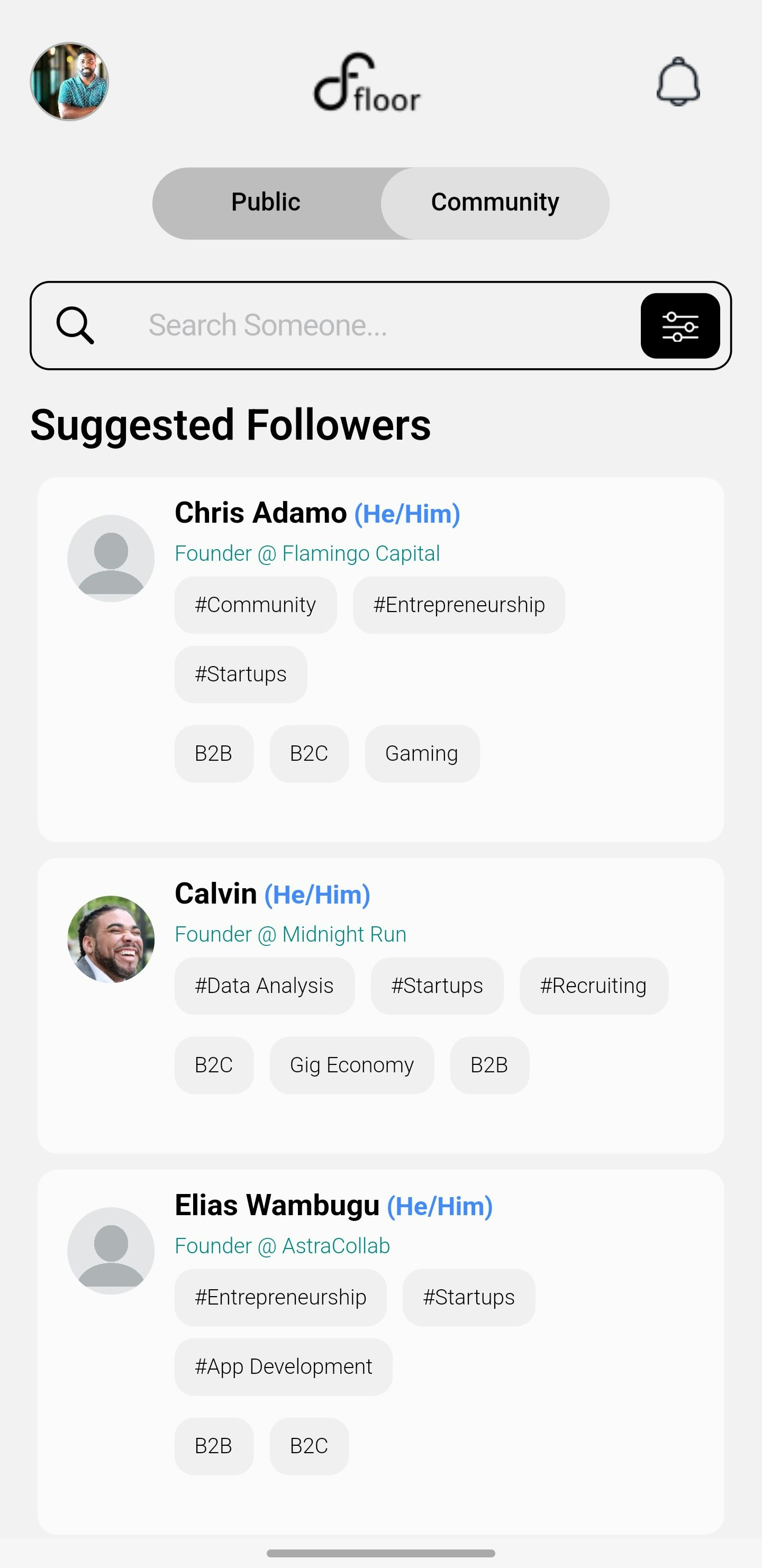Tap the filter sliders button
Image resolution: width=762 pixels, height=1568 pixels.
[680, 326]
